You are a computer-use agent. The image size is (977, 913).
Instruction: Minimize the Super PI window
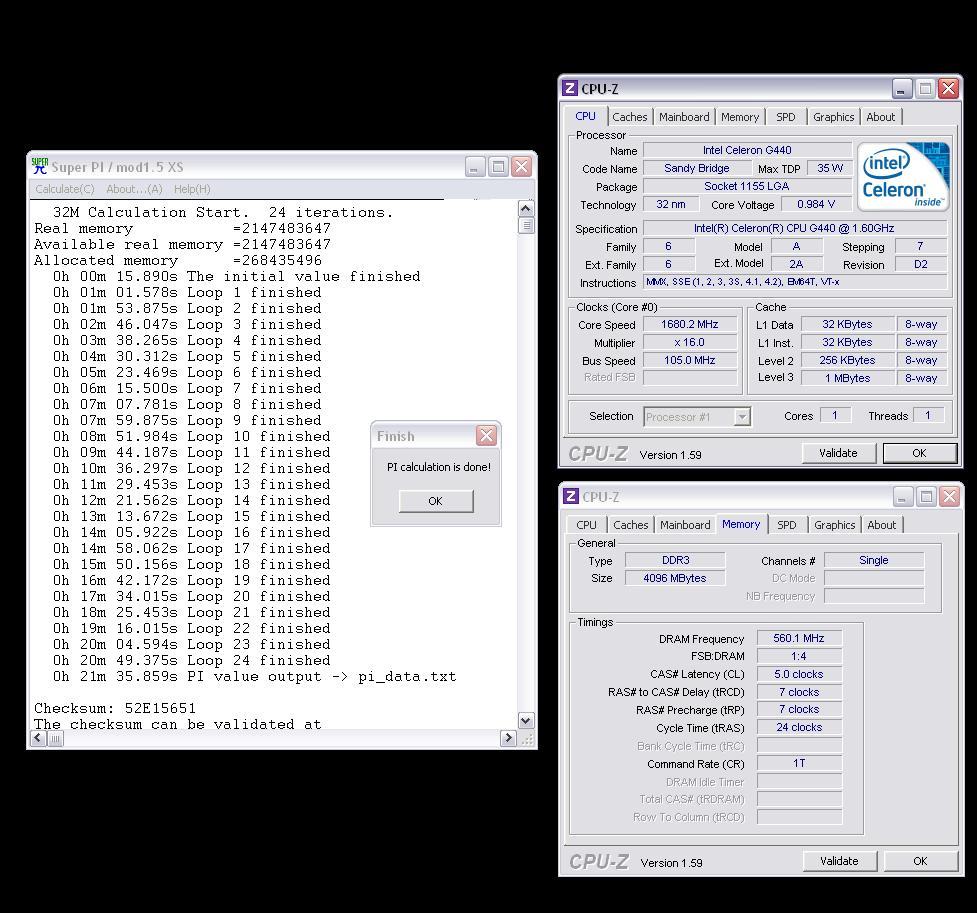coord(475,166)
